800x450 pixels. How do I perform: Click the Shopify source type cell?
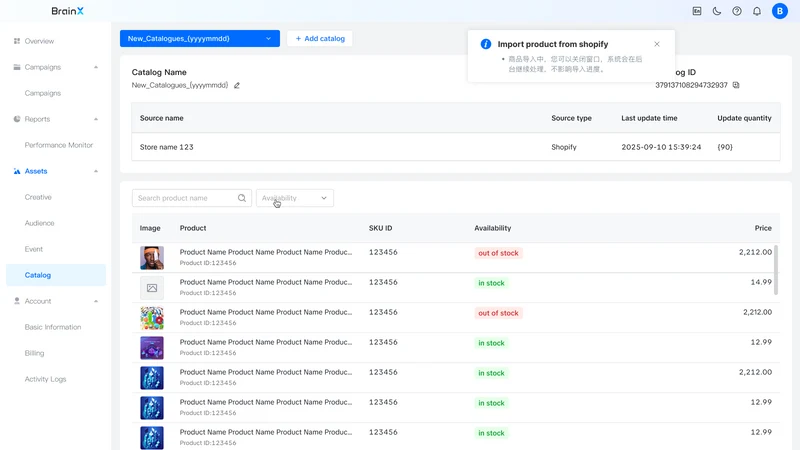564,147
